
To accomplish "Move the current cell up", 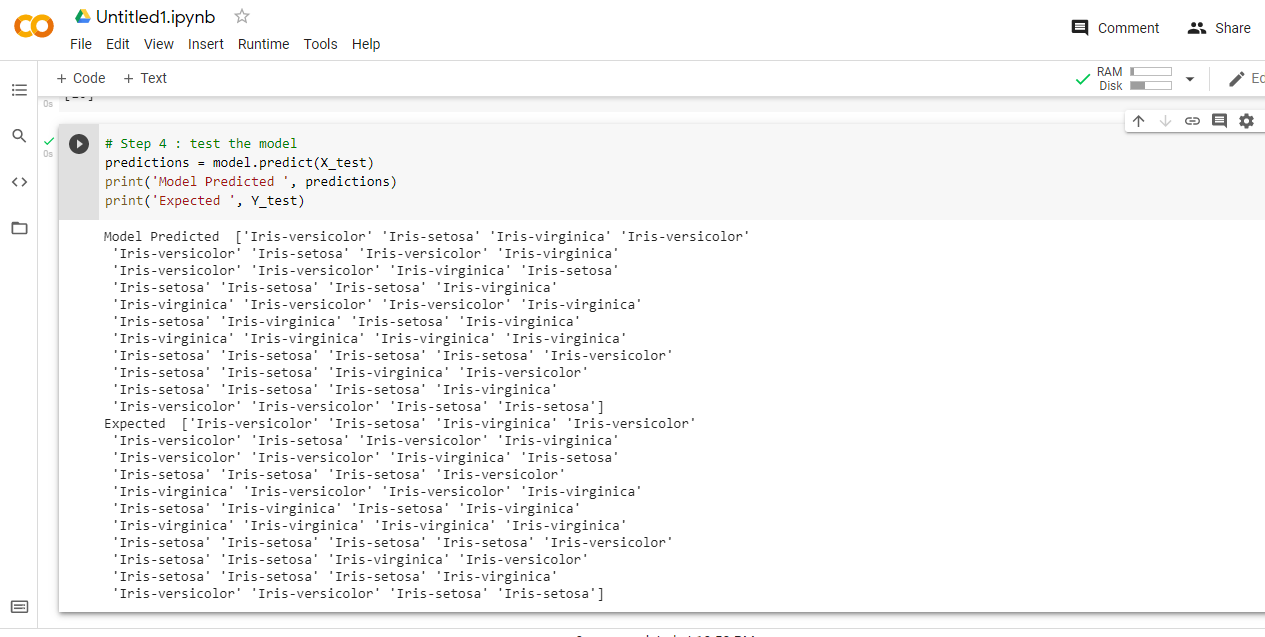I will pyautogui.click(x=1139, y=120).
